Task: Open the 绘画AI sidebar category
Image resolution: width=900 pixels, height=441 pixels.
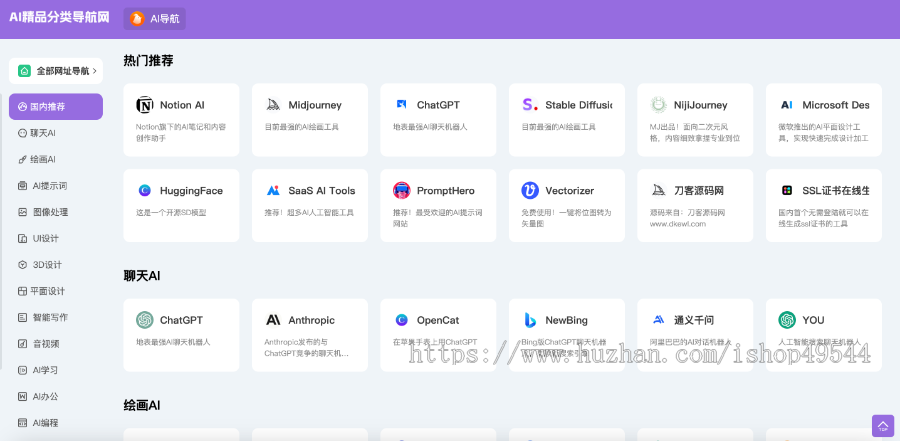Action: pyautogui.click(x=45, y=160)
